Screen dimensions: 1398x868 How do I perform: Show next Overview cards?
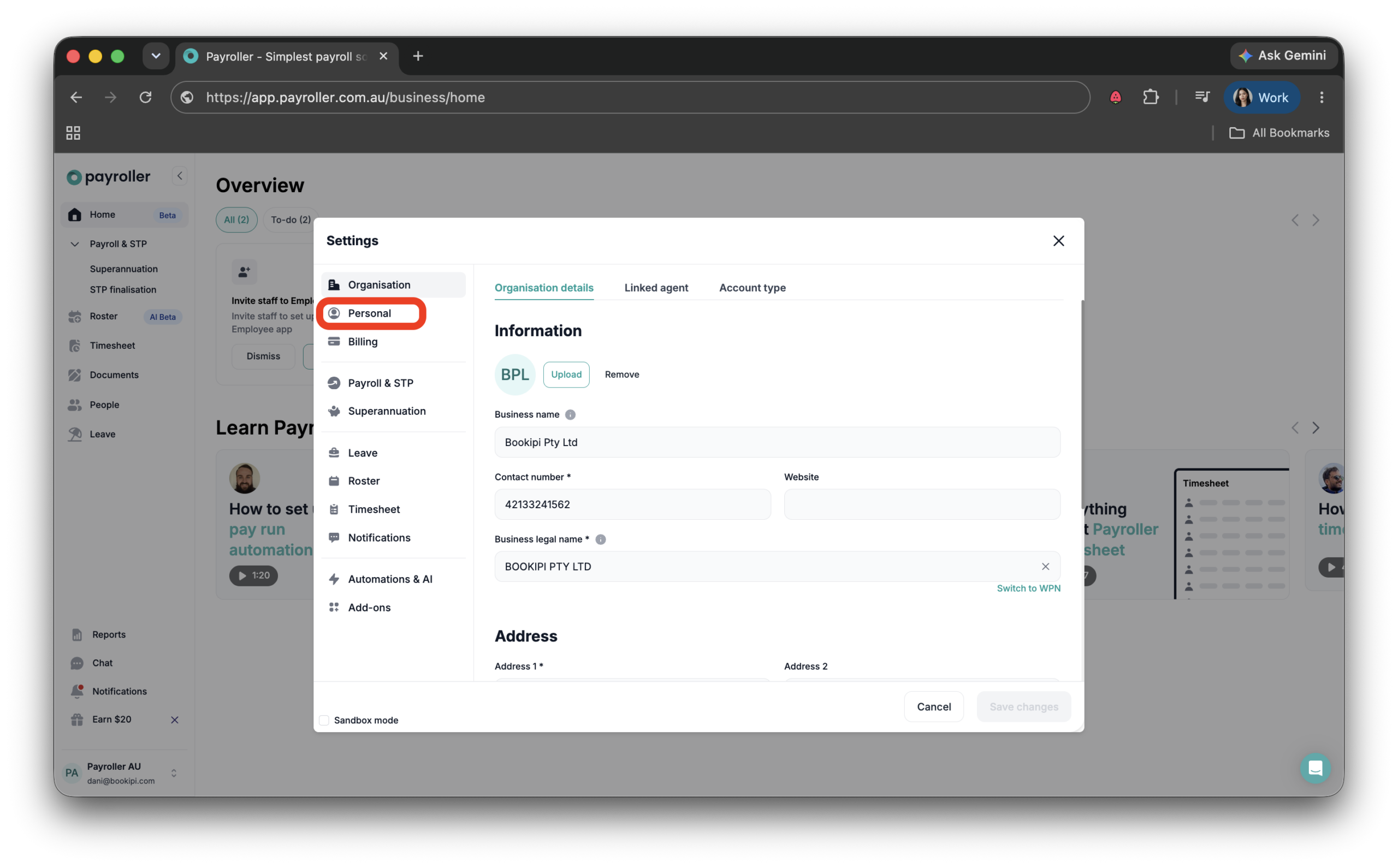click(x=1316, y=221)
